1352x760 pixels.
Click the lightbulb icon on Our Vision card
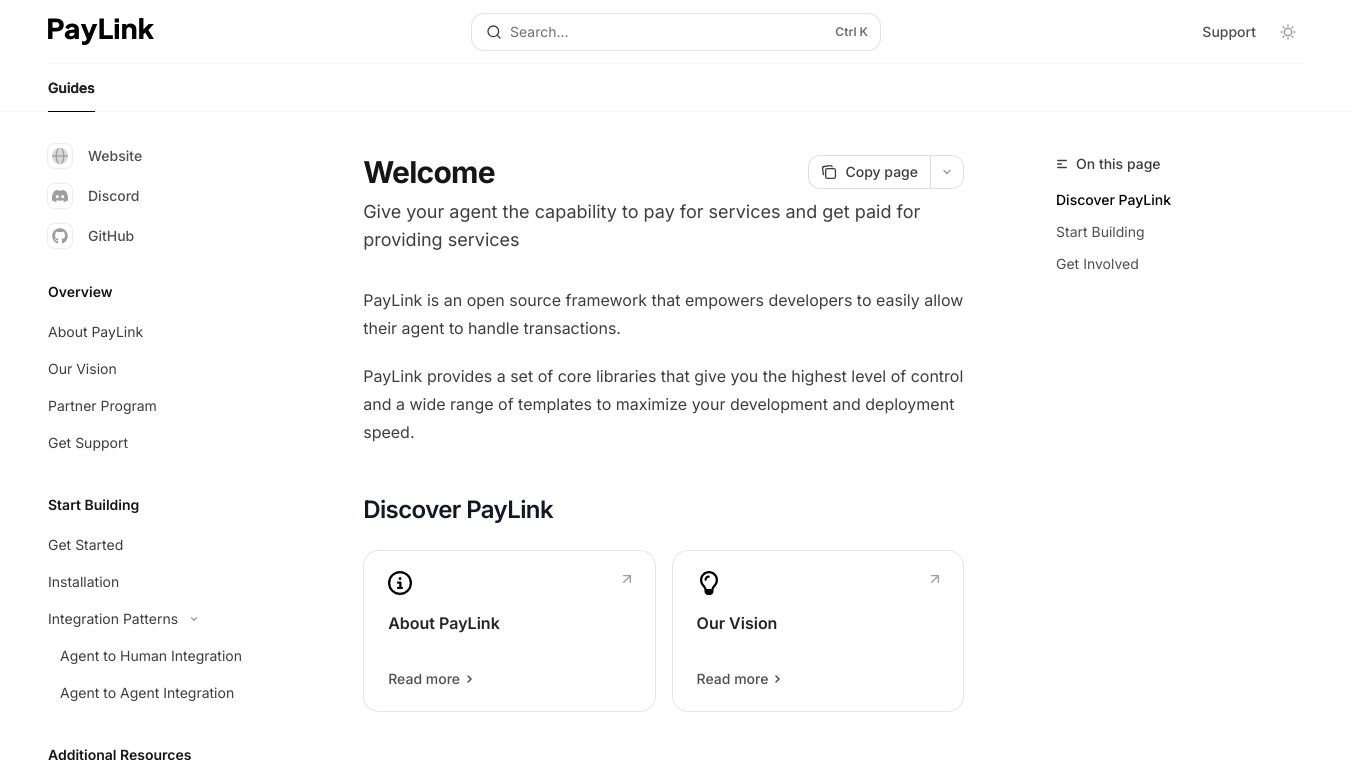(x=709, y=583)
